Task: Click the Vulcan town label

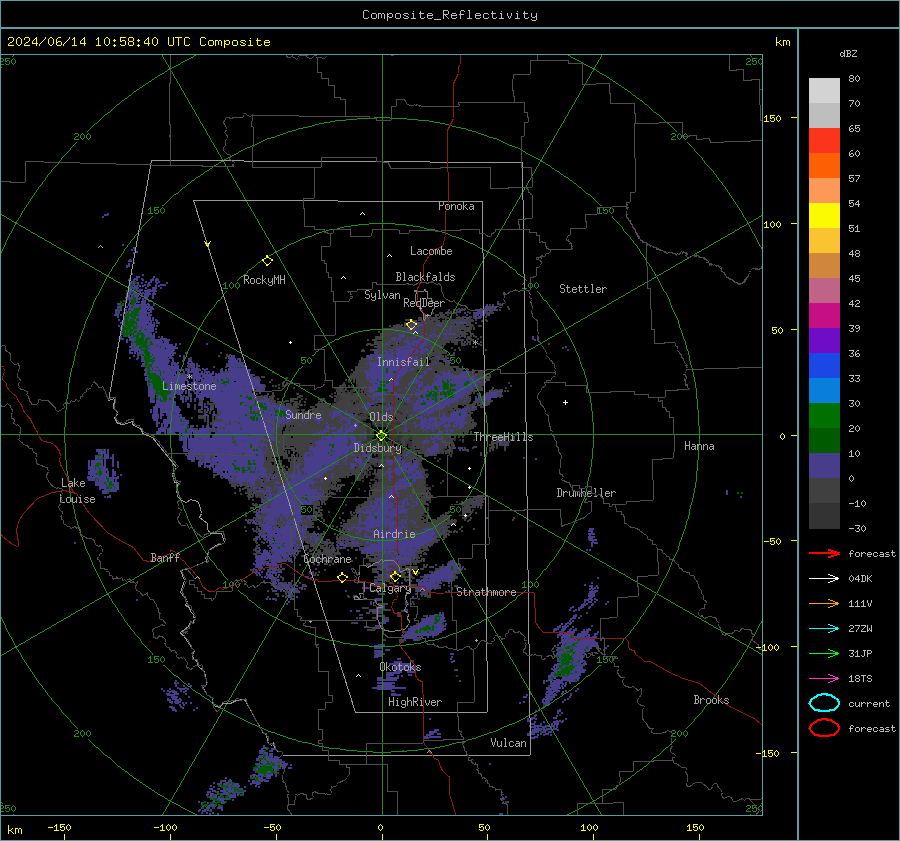Action: click(509, 743)
